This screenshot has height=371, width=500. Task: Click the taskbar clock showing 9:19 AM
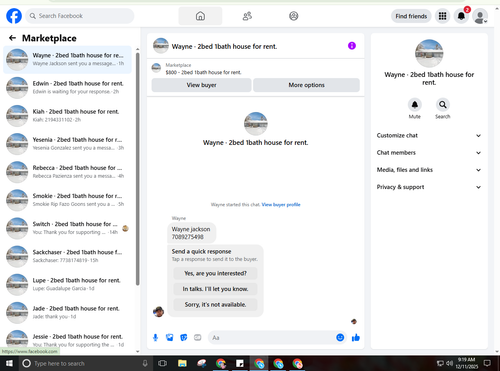[466, 363]
